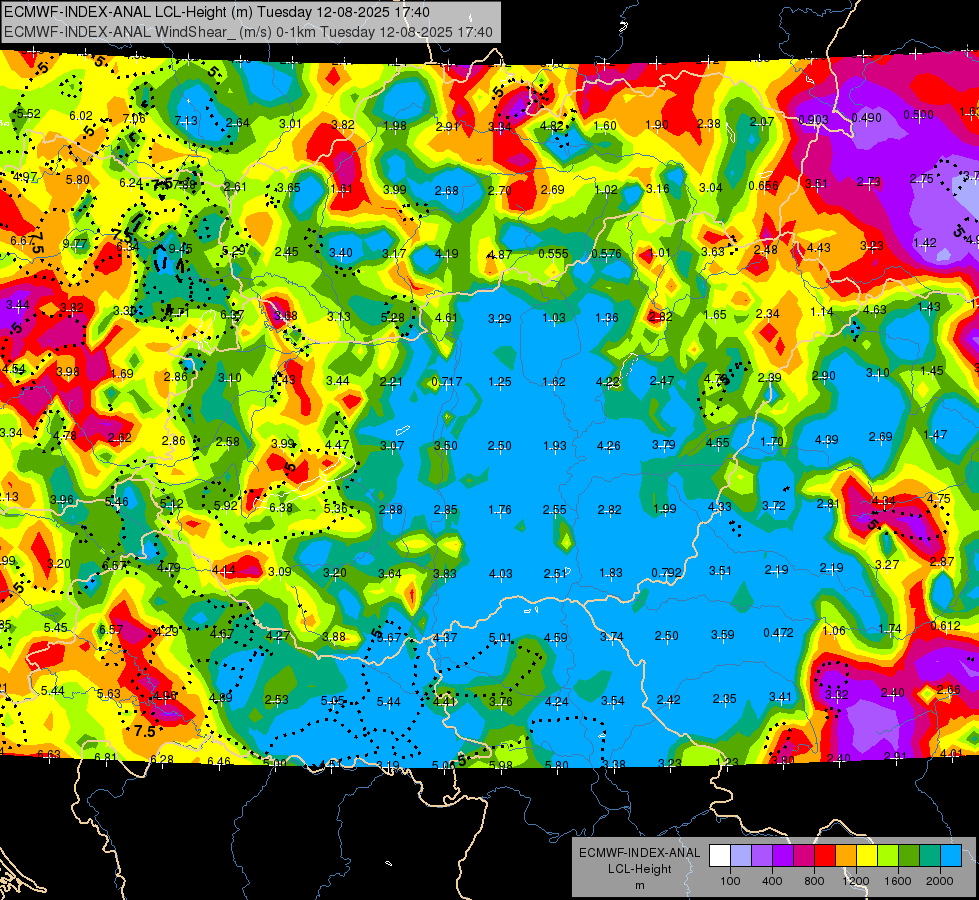Viewport: 979px width, 900px height.
Task: Click the wind shear value 0.903
Action: (x=814, y=120)
